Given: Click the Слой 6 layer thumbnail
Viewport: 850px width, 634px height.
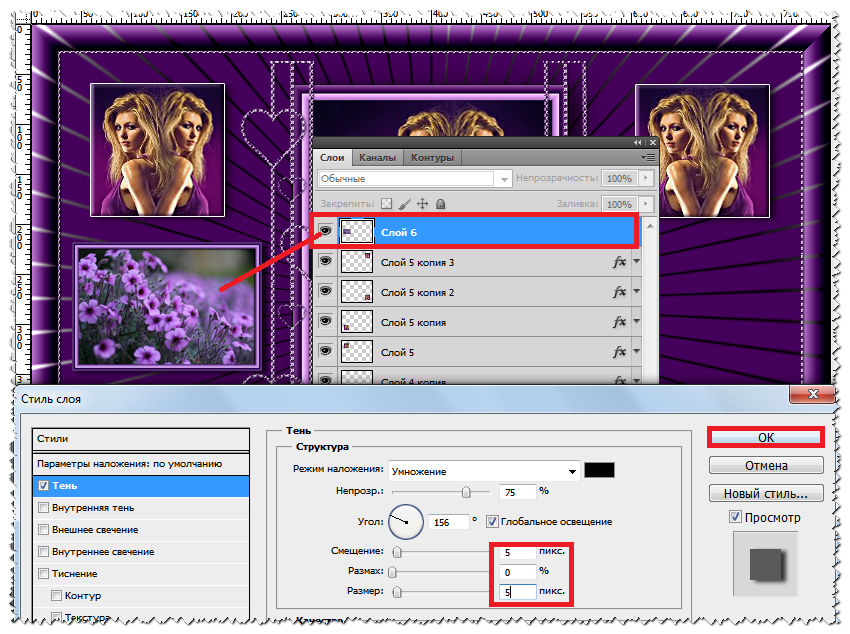Looking at the screenshot, I should [357, 231].
